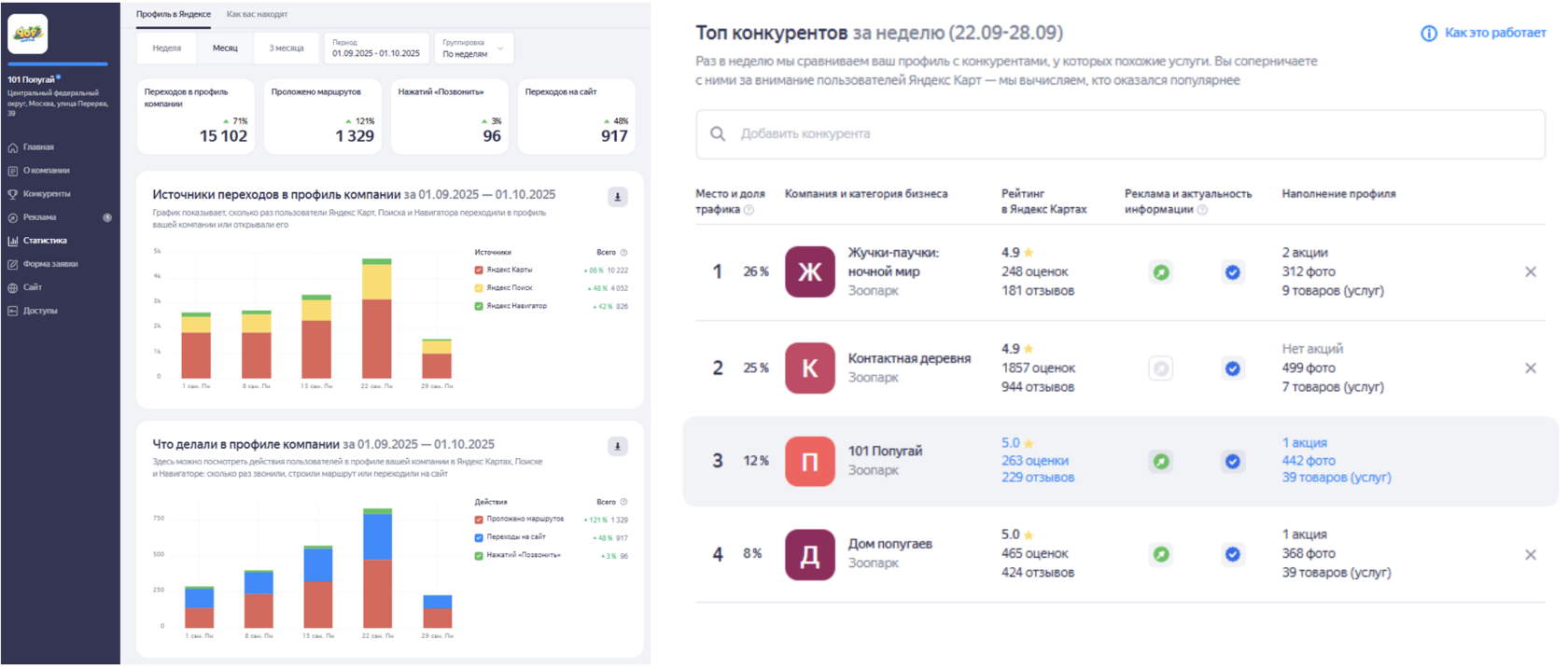Open the 442 фото link for 101 Попугай
This screenshot has width=1568, height=667.
[x=1309, y=461]
